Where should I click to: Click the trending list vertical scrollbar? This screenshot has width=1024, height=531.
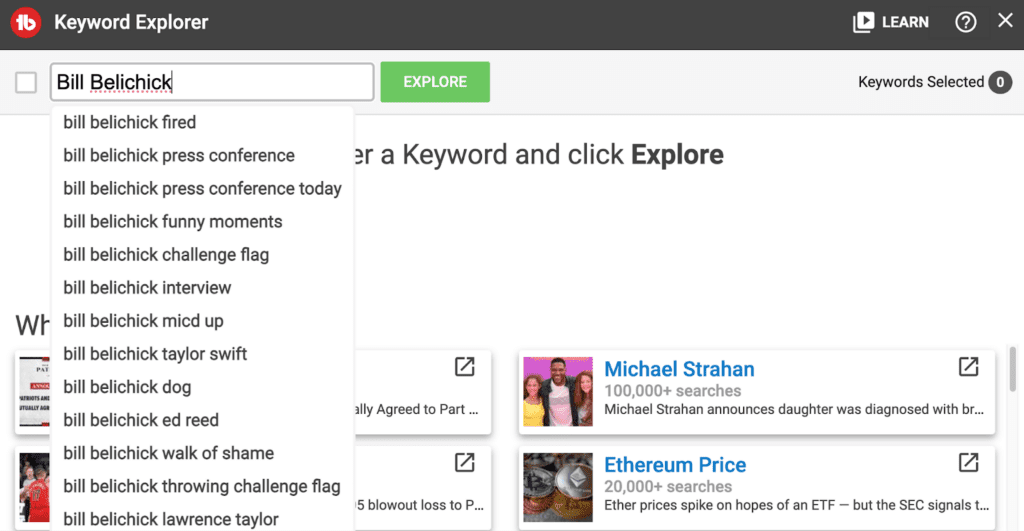tap(1013, 370)
